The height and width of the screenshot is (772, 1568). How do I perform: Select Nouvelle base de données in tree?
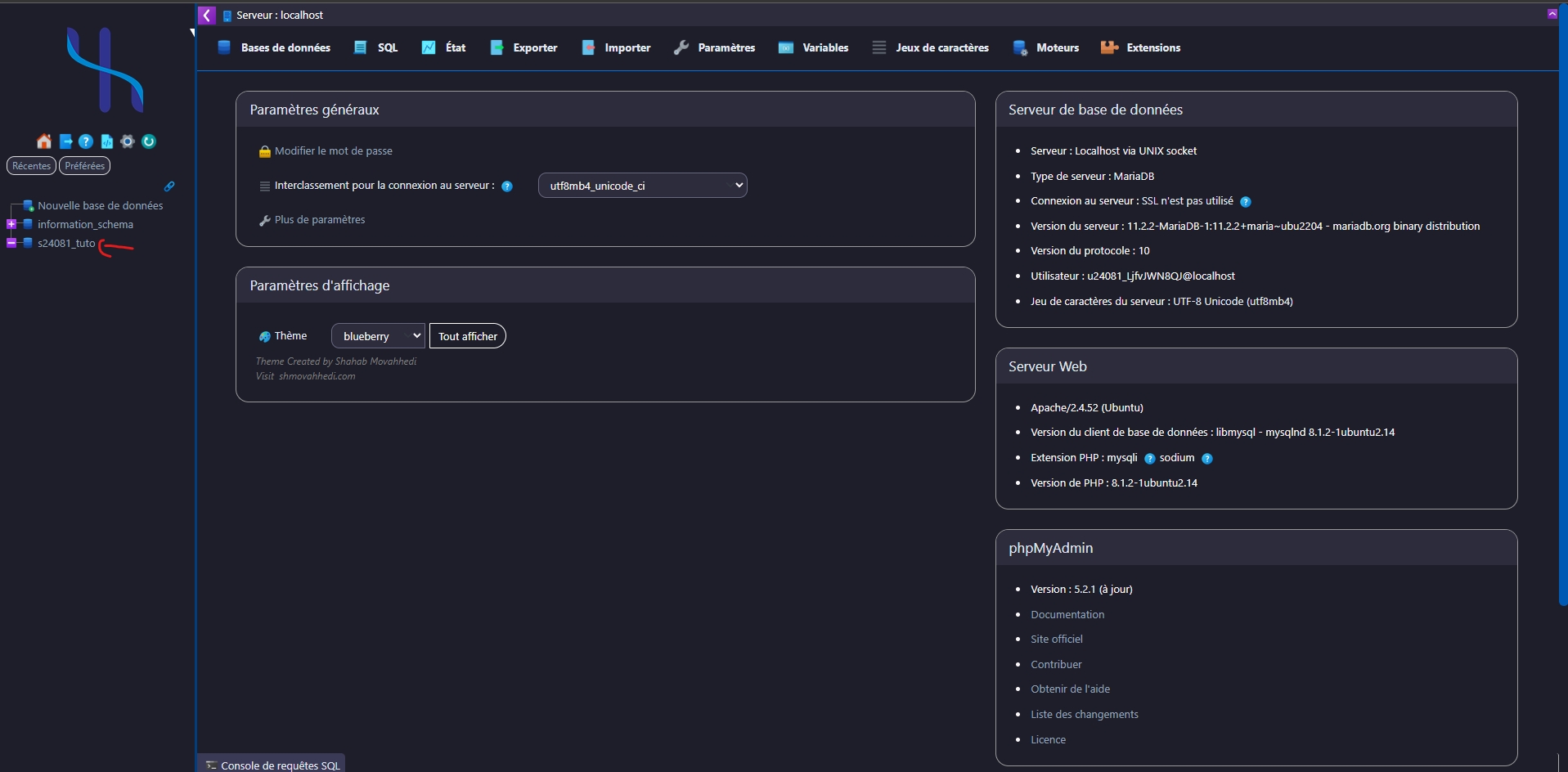pos(100,206)
